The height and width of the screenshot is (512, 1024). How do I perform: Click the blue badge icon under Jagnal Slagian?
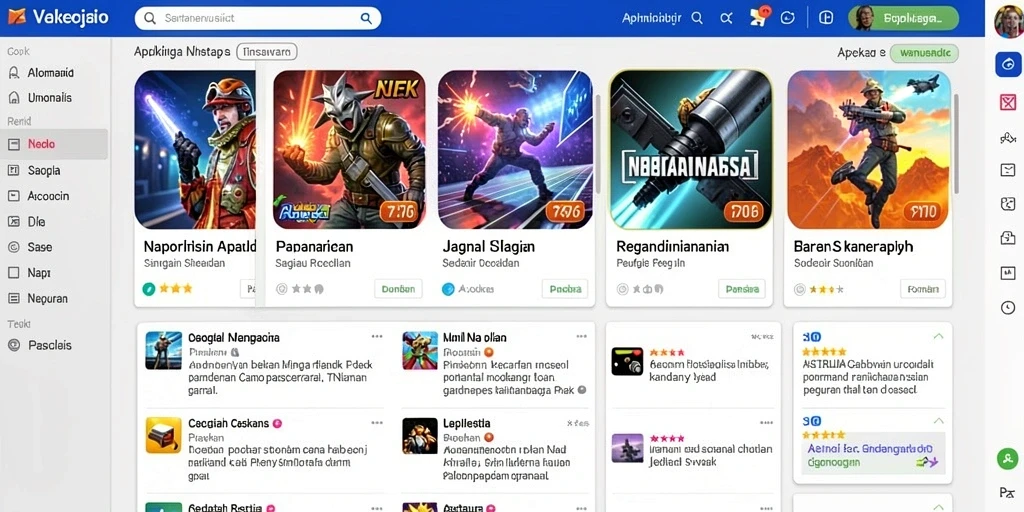pos(448,289)
